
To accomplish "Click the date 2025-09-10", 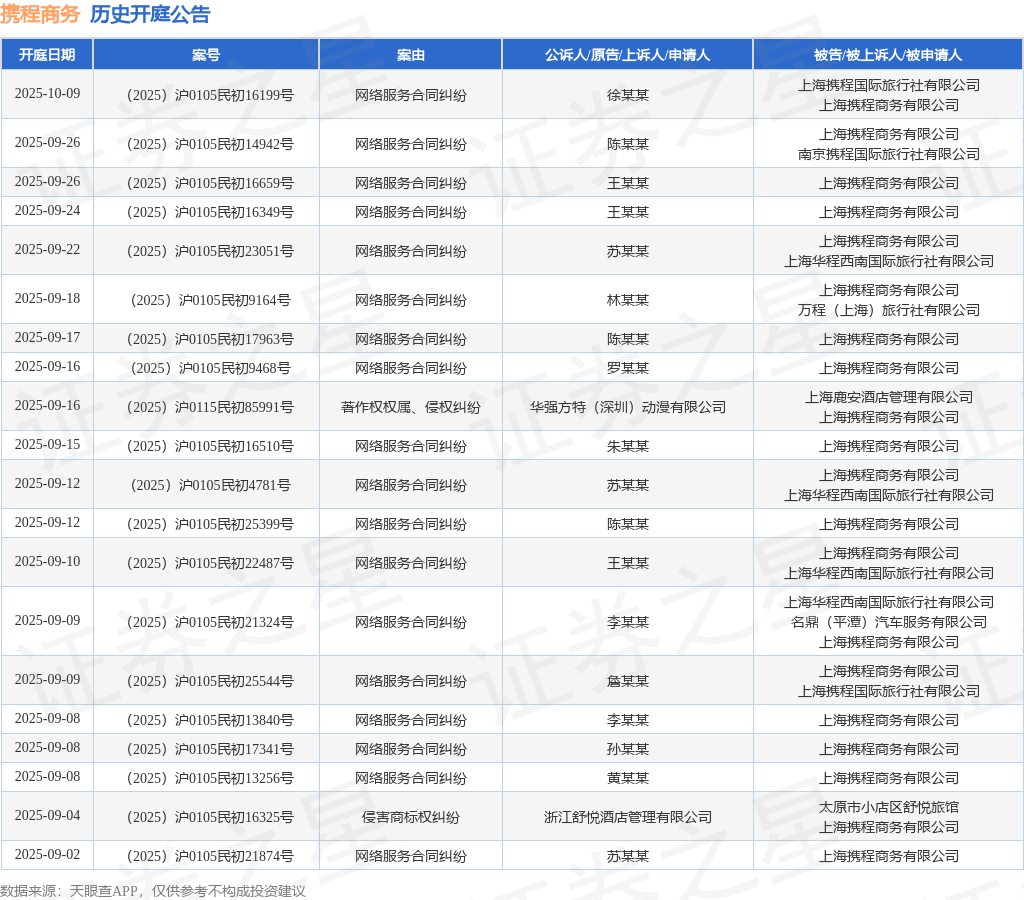I will [x=48, y=562].
